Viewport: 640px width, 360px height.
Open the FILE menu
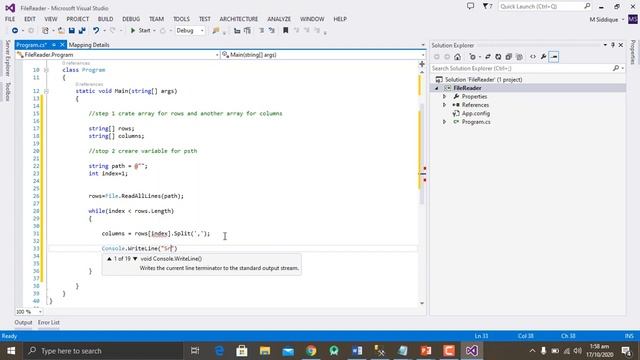coord(10,19)
